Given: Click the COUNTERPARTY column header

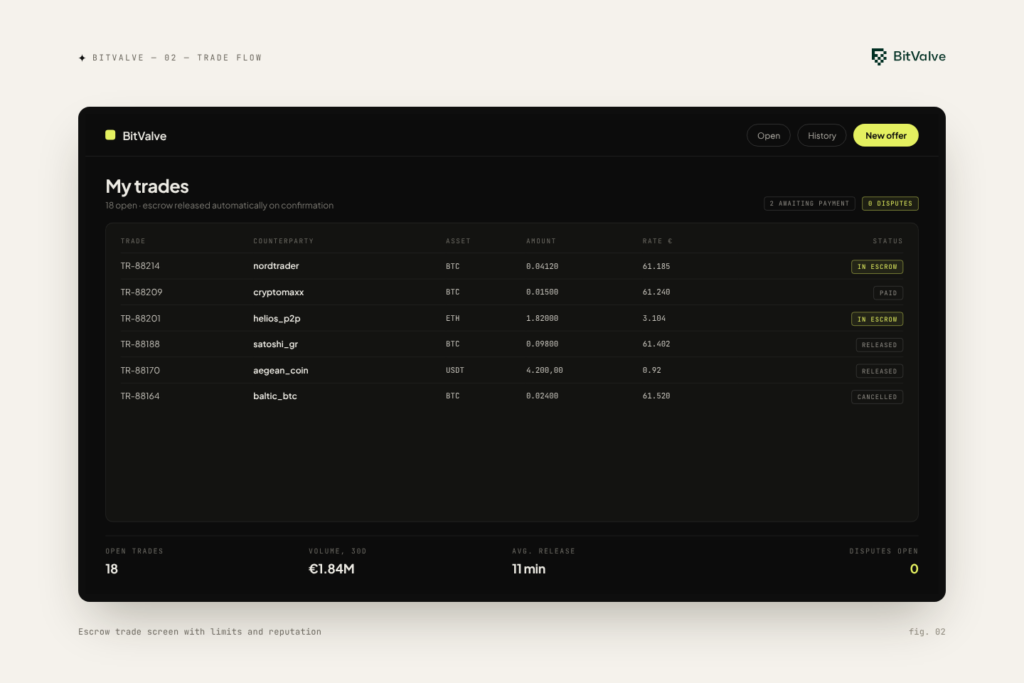Looking at the screenshot, I should 283,241.
